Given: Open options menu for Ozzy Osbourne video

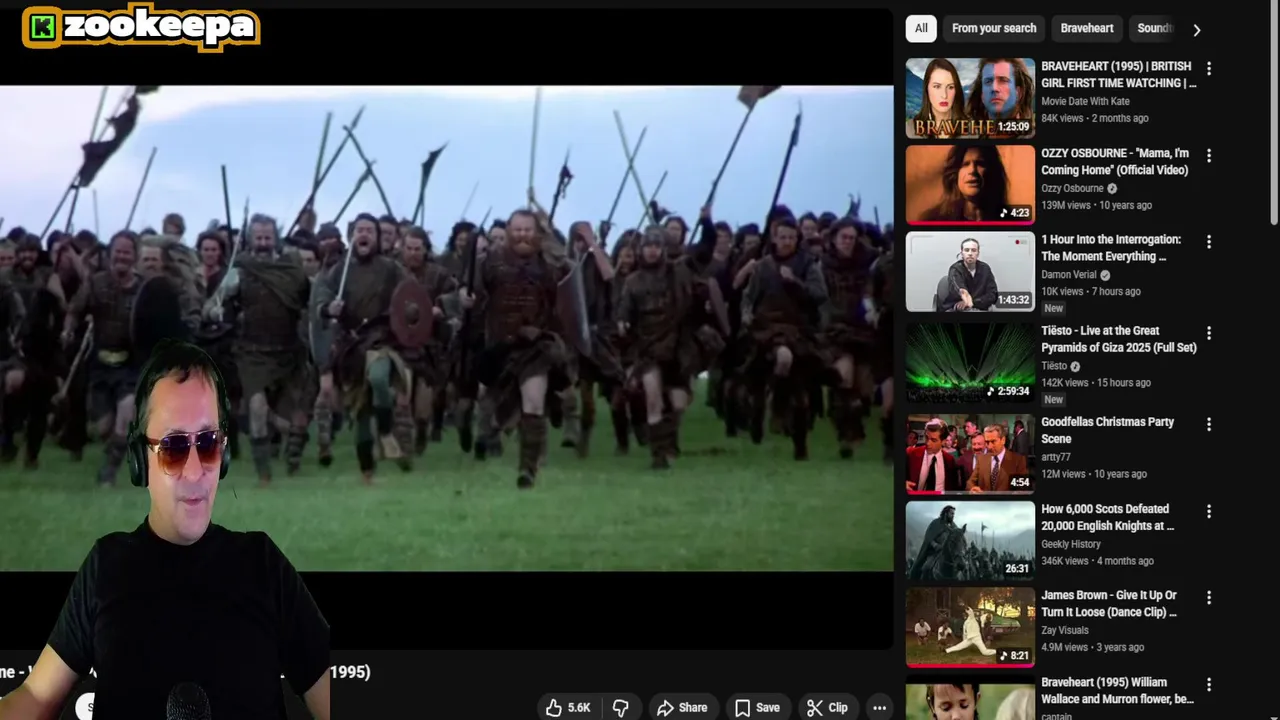Looking at the screenshot, I should pos(1209,155).
